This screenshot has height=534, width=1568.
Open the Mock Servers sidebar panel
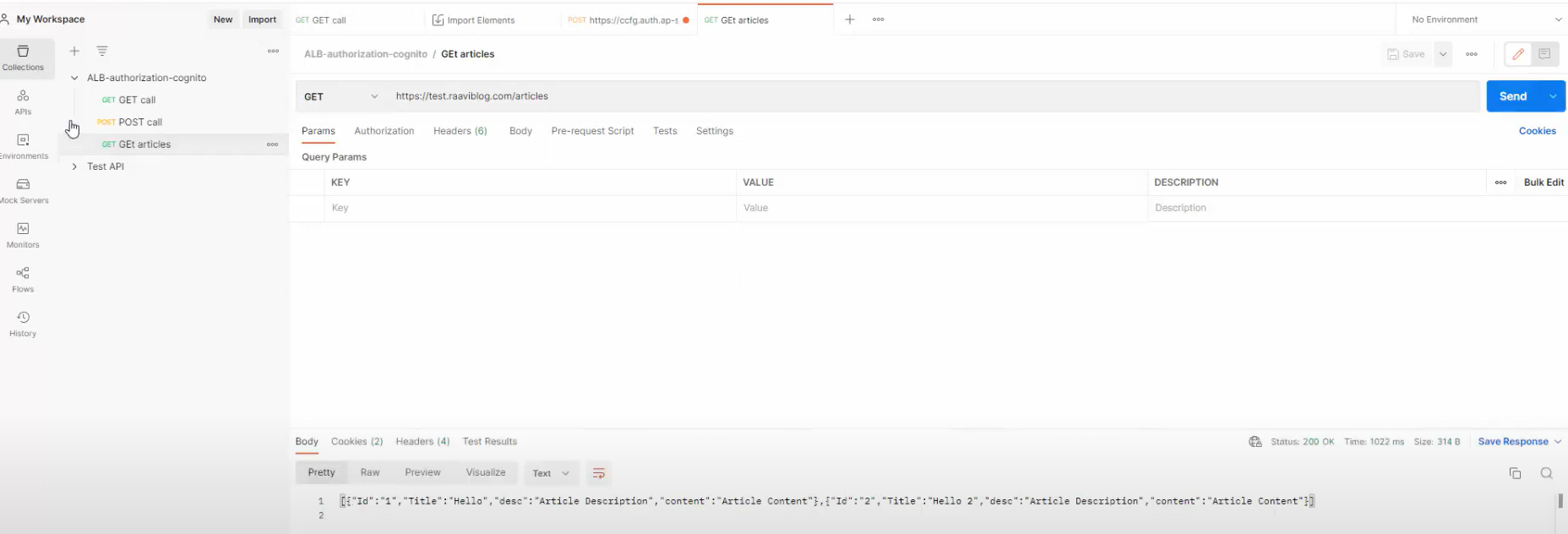tap(24, 191)
